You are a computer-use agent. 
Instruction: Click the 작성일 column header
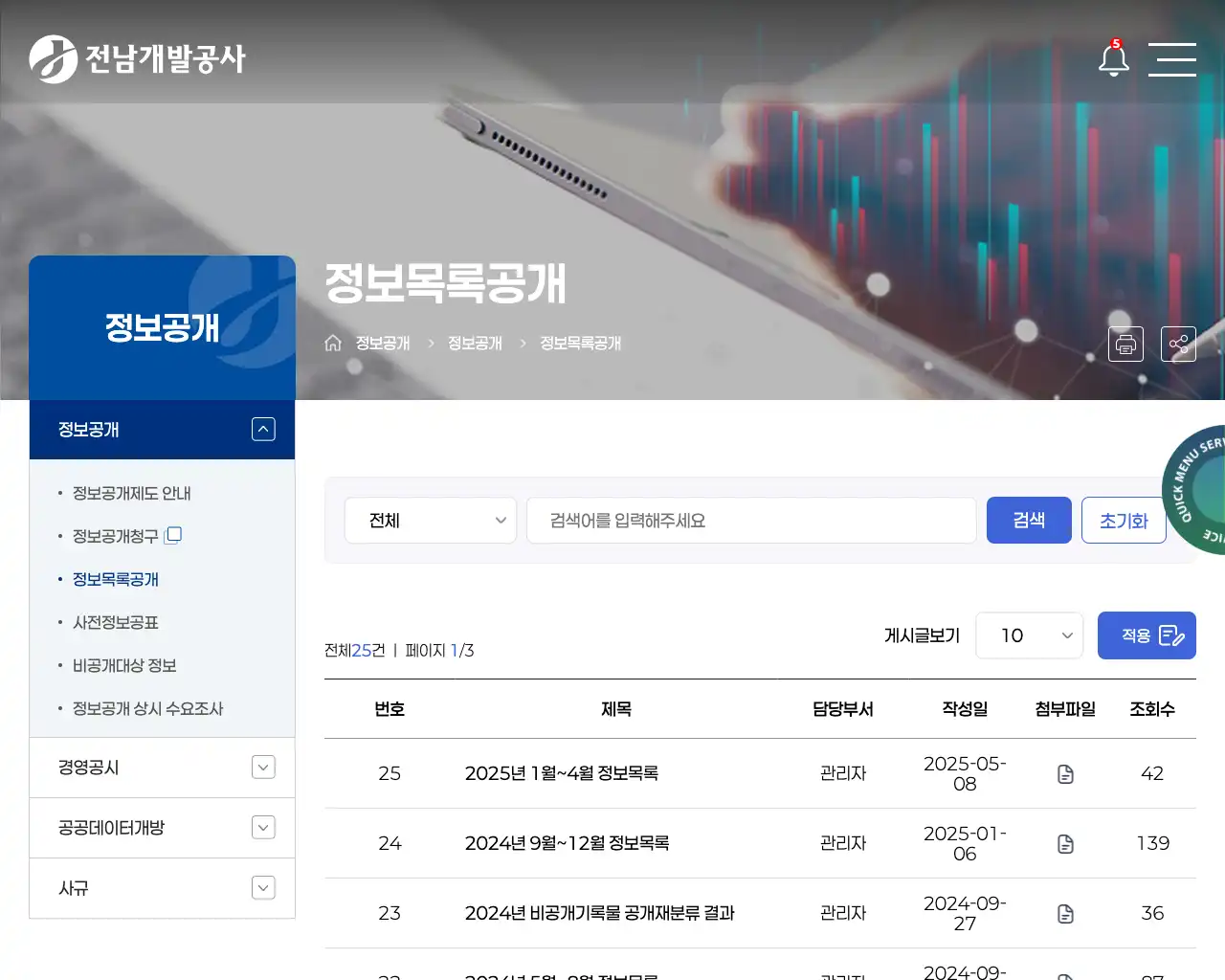click(x=965, y=709)
